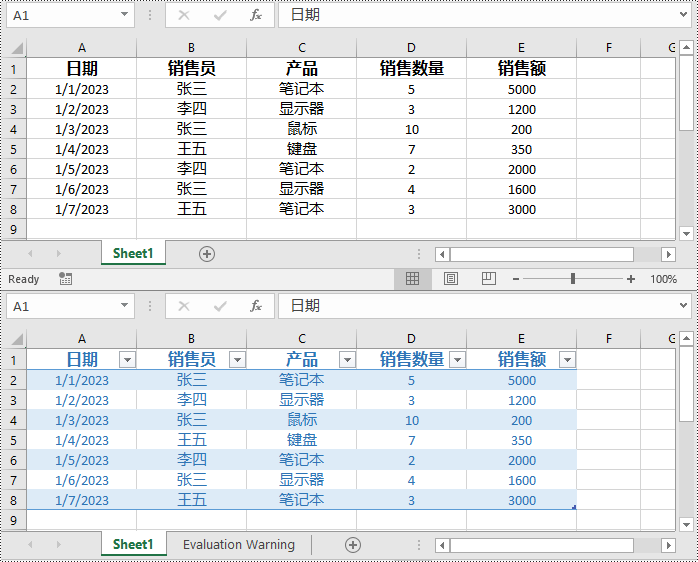
Task: Click Cancel X icon in top formula bar
Action: coord(184,15)
